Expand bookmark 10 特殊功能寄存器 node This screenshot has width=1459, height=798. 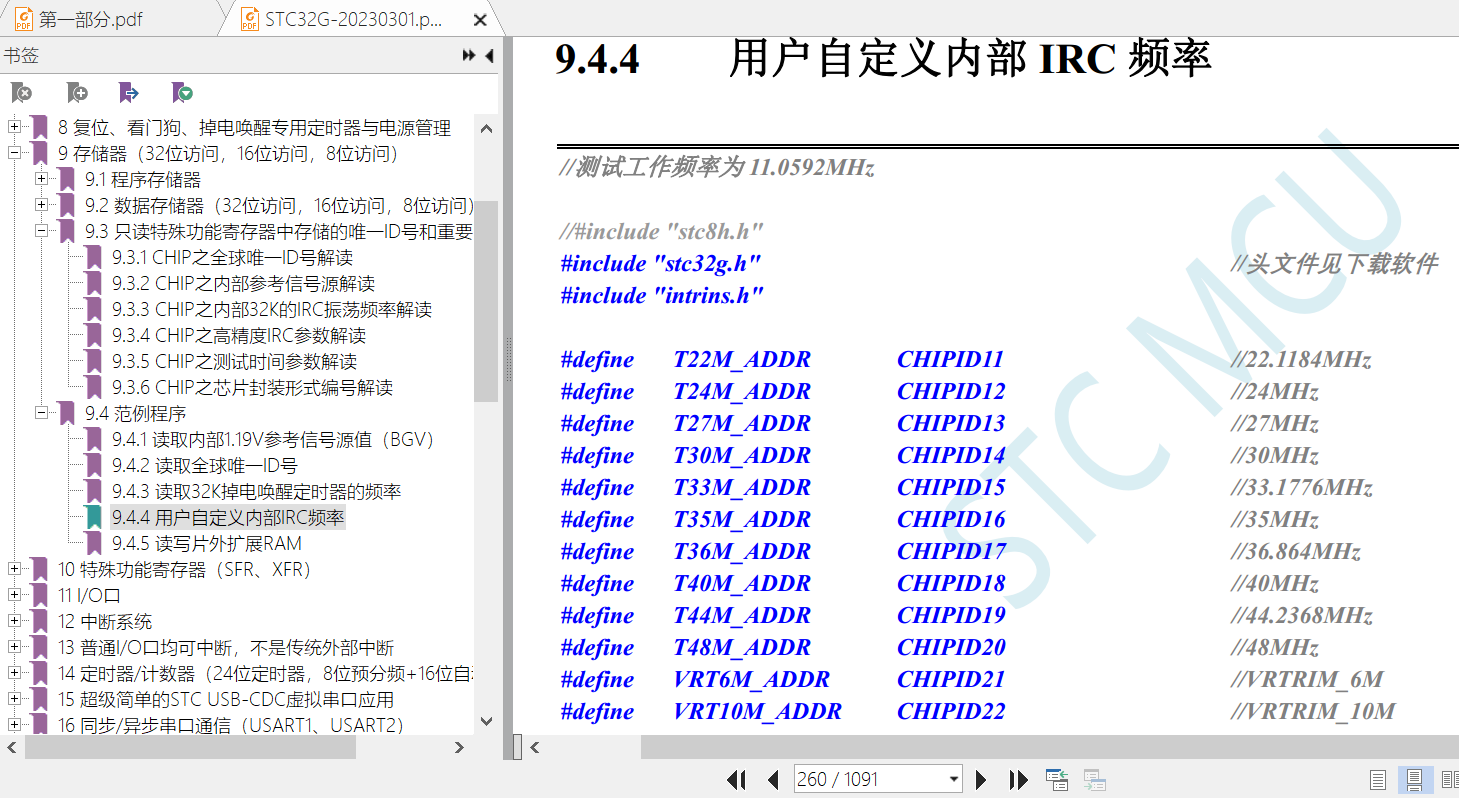15,569
